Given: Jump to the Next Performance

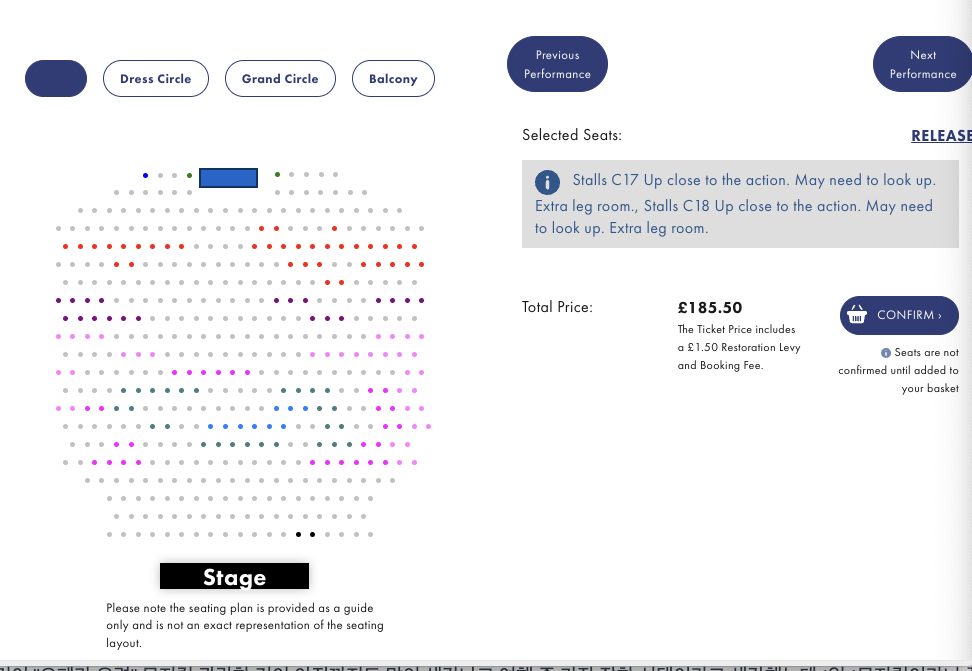Looking at the screenshot, I should 922,64.
